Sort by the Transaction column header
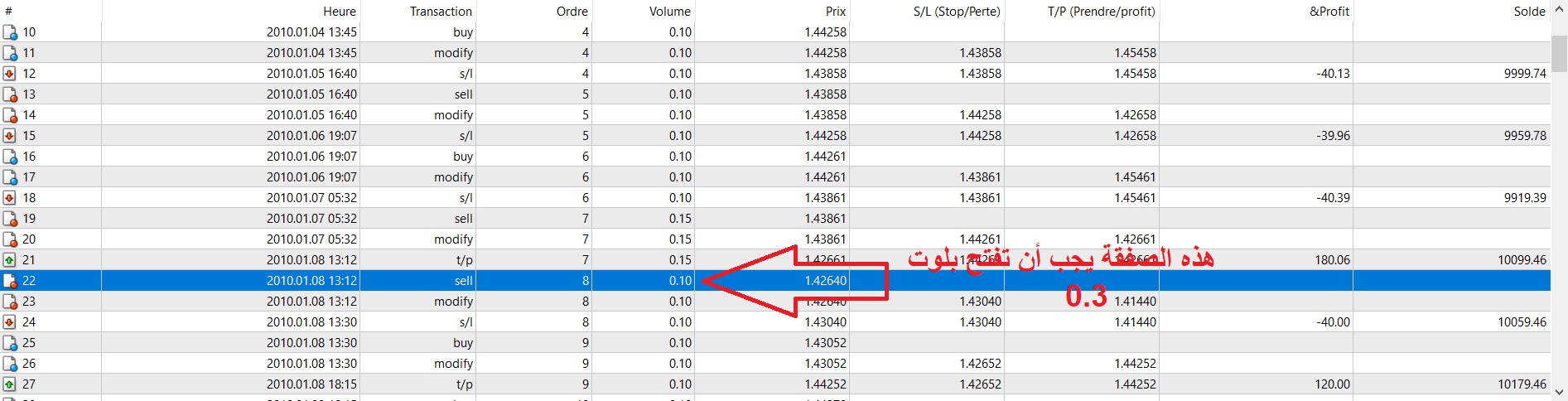 pyautogui.click(x=441, y=11)
